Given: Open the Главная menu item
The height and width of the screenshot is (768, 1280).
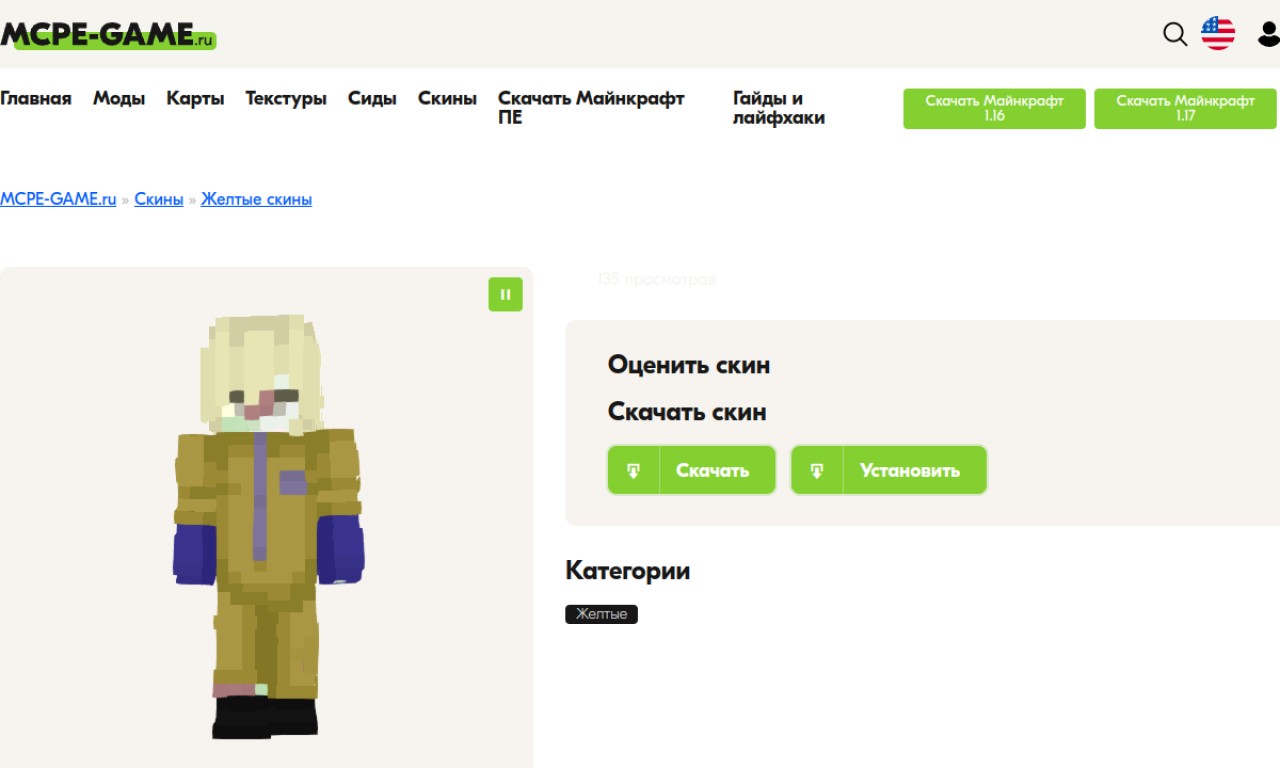Looking at the screenshot, I should point(36,98).
